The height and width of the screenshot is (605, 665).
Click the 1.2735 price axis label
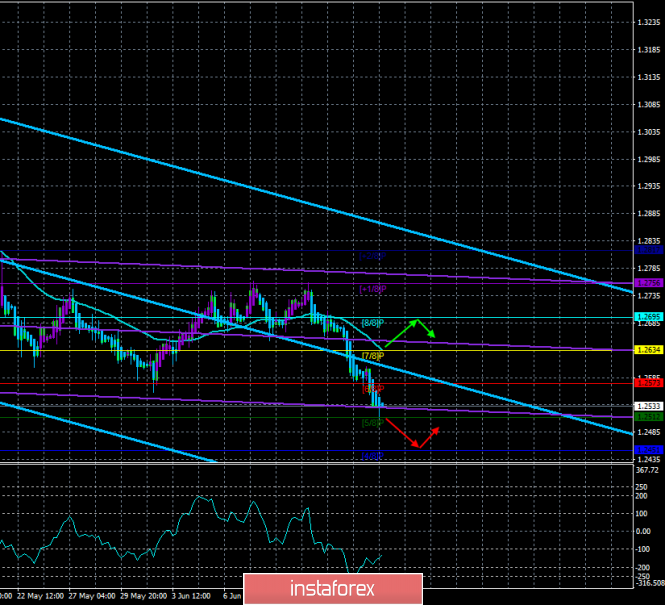tap(649, 296)
